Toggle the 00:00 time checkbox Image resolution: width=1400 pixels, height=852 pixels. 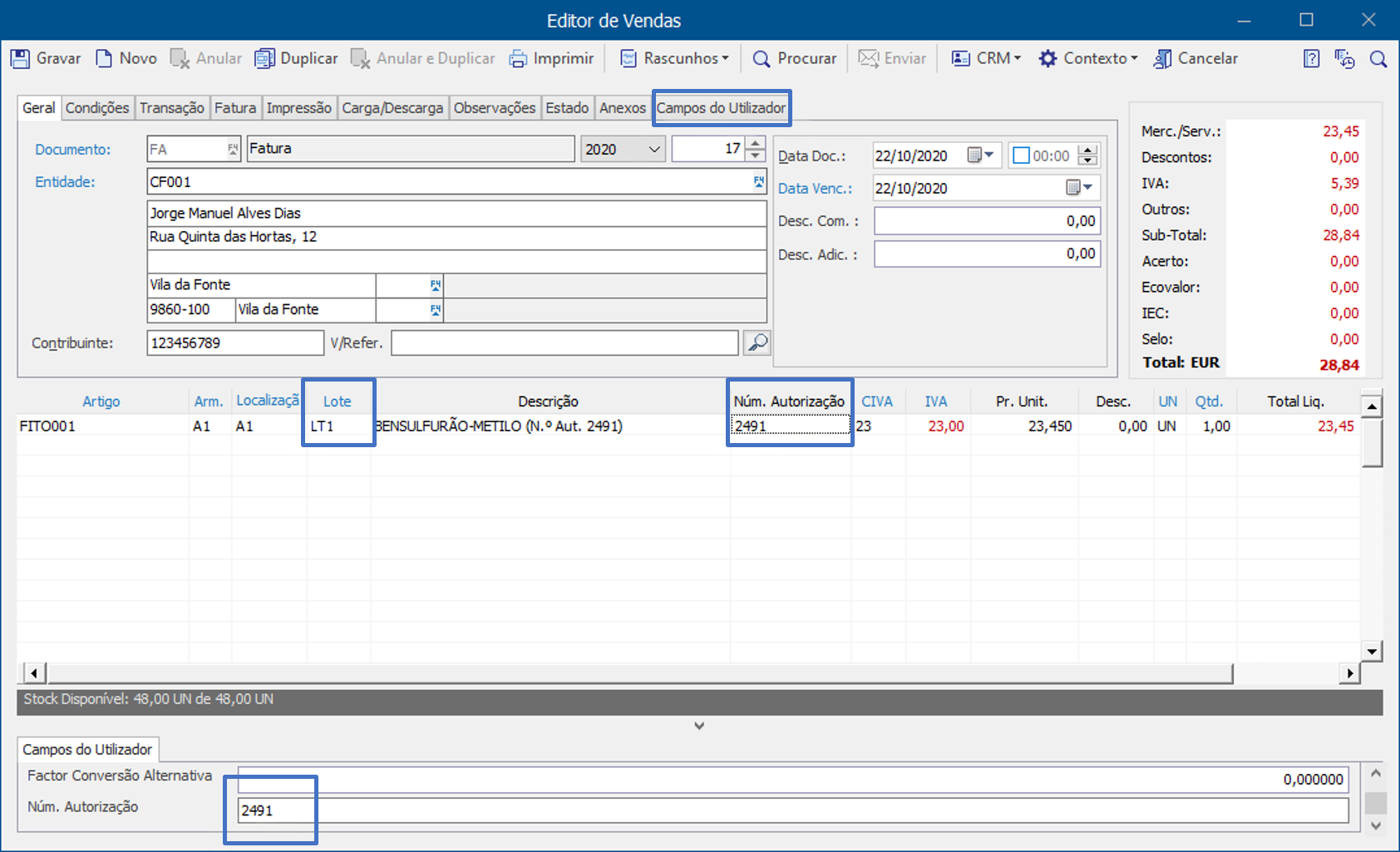(x=1021, y=155)
